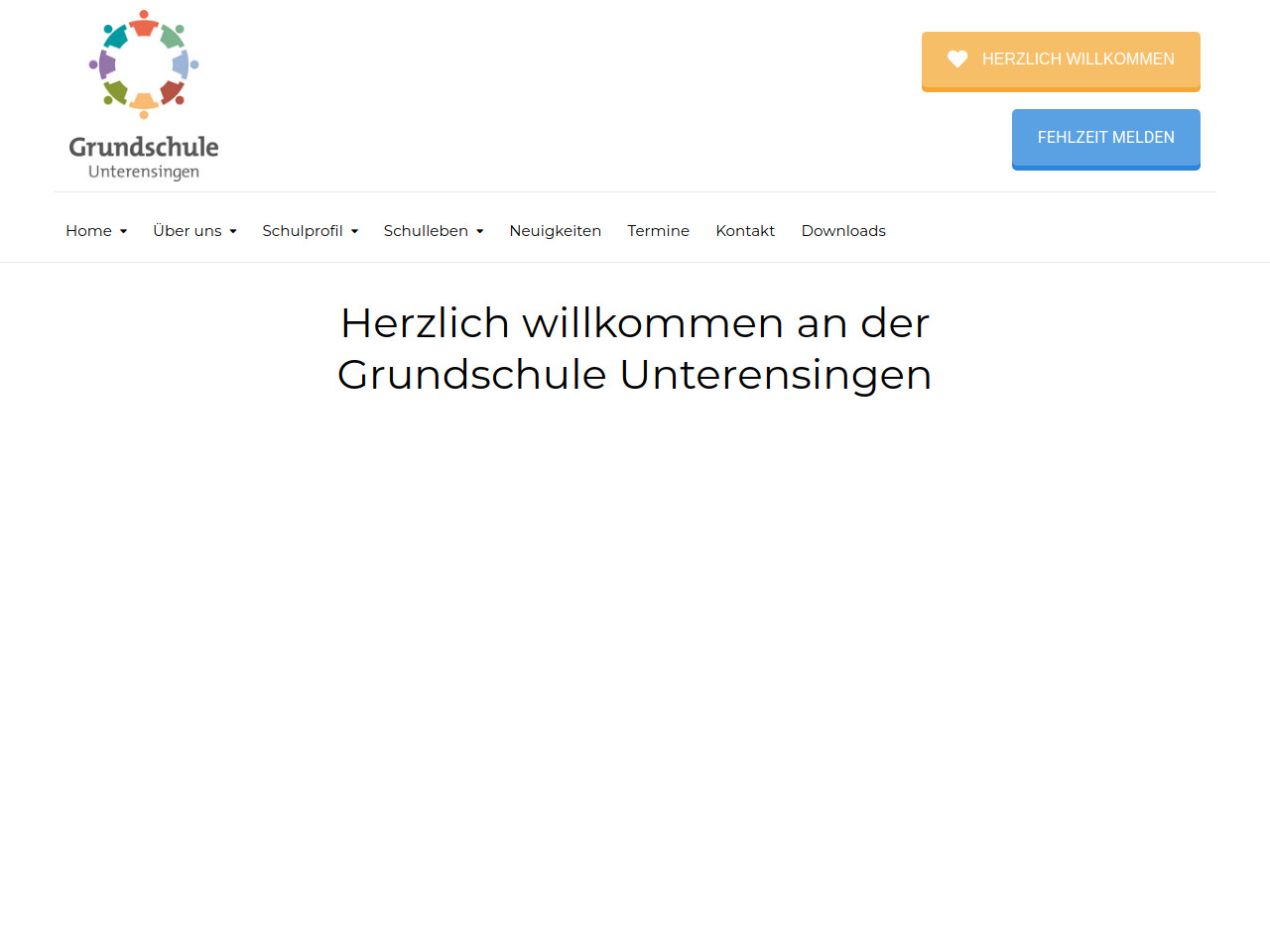Click the purple figure on the logo's left
Viewport: 1270px width, 952px height.
[103, 65]
